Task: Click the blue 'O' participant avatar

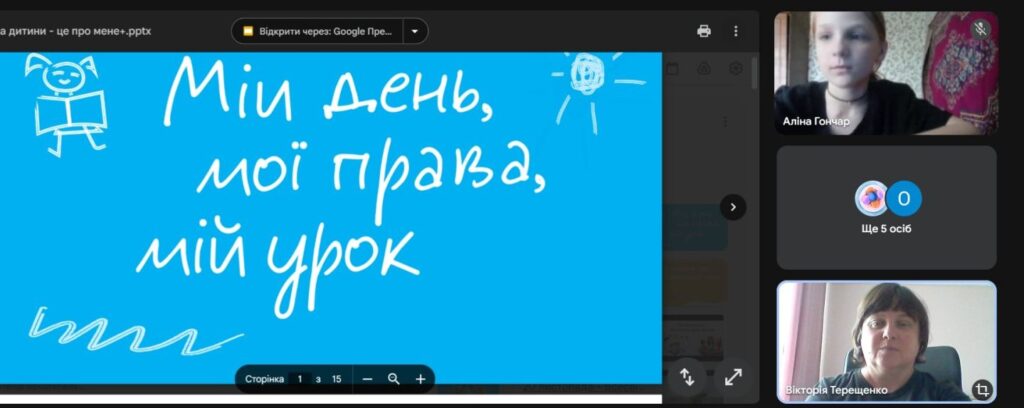Action: pos(904,199)
